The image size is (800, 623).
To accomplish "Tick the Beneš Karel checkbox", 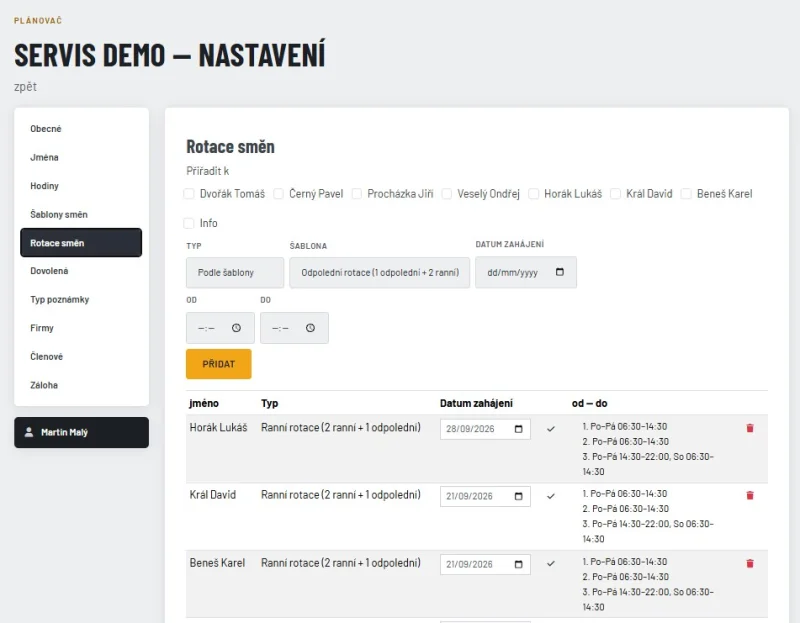I will [686, 194].
